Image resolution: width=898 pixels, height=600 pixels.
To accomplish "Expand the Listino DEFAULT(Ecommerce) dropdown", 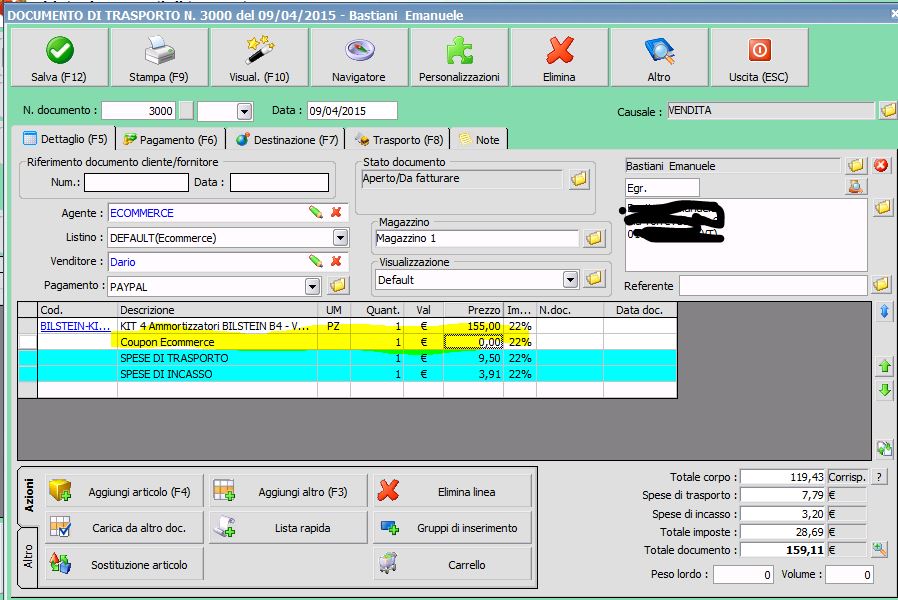I will click(x=340, y=238).
